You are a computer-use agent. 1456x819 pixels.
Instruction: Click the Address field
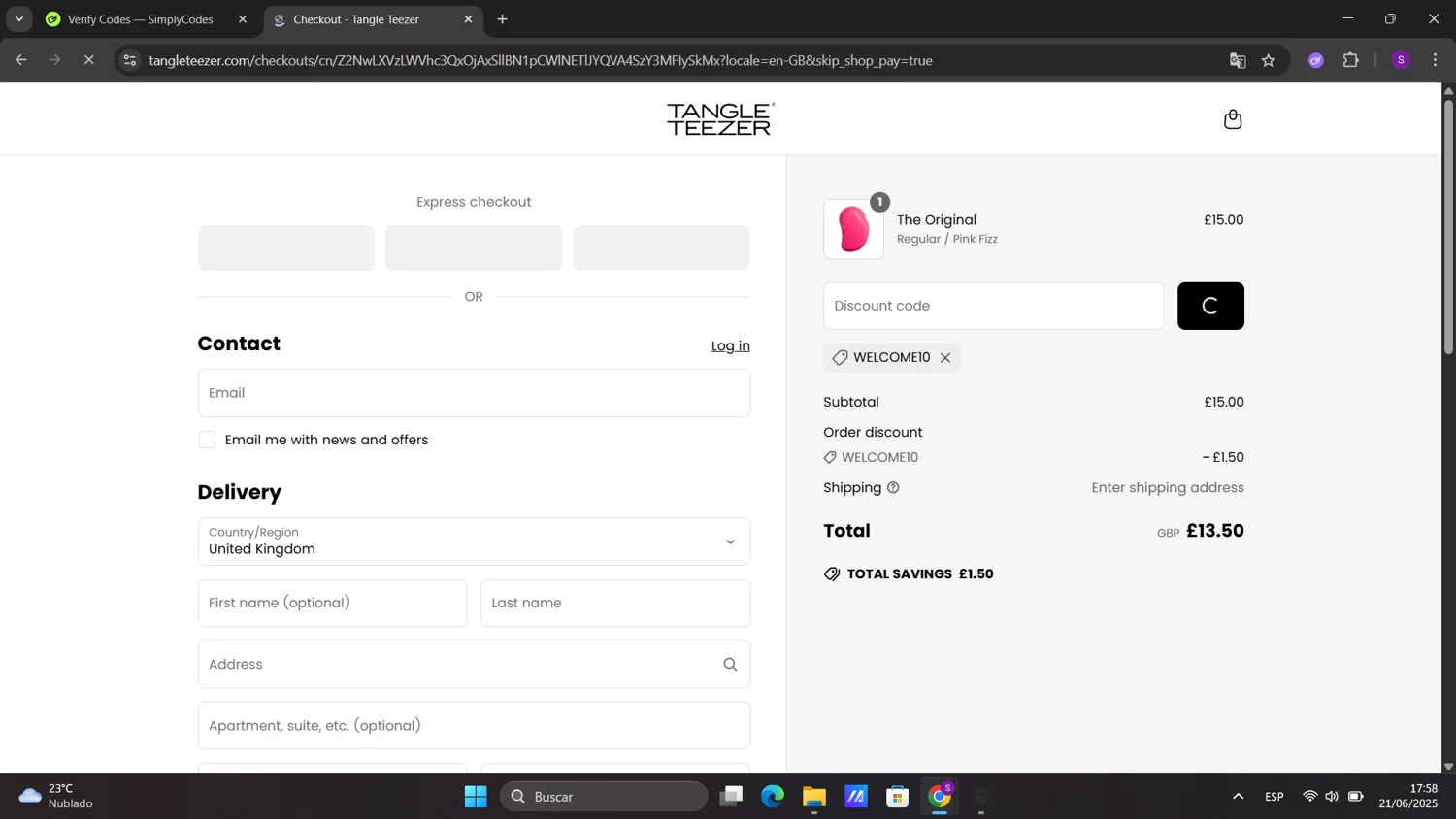click(x=474, y=665)
